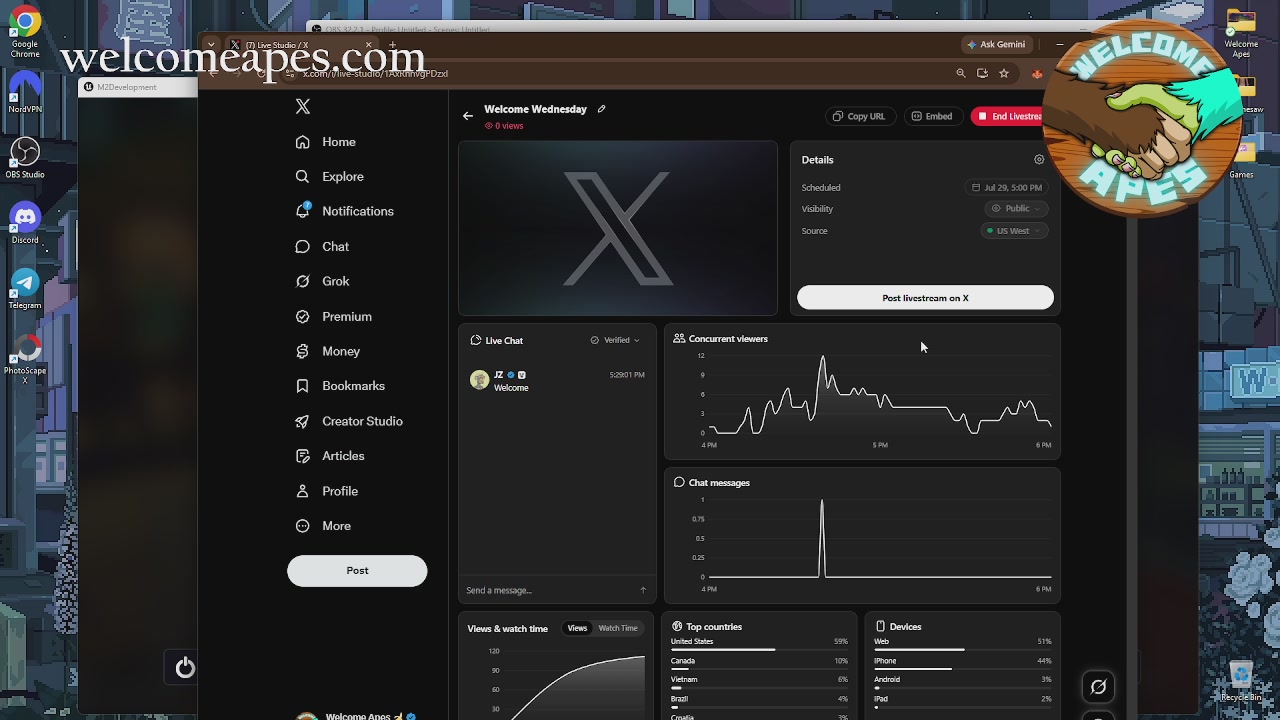Bookmark page with Chrome star icon
The width and height of the screenshot is (1280, 720).
click(x=1004, y=73)
